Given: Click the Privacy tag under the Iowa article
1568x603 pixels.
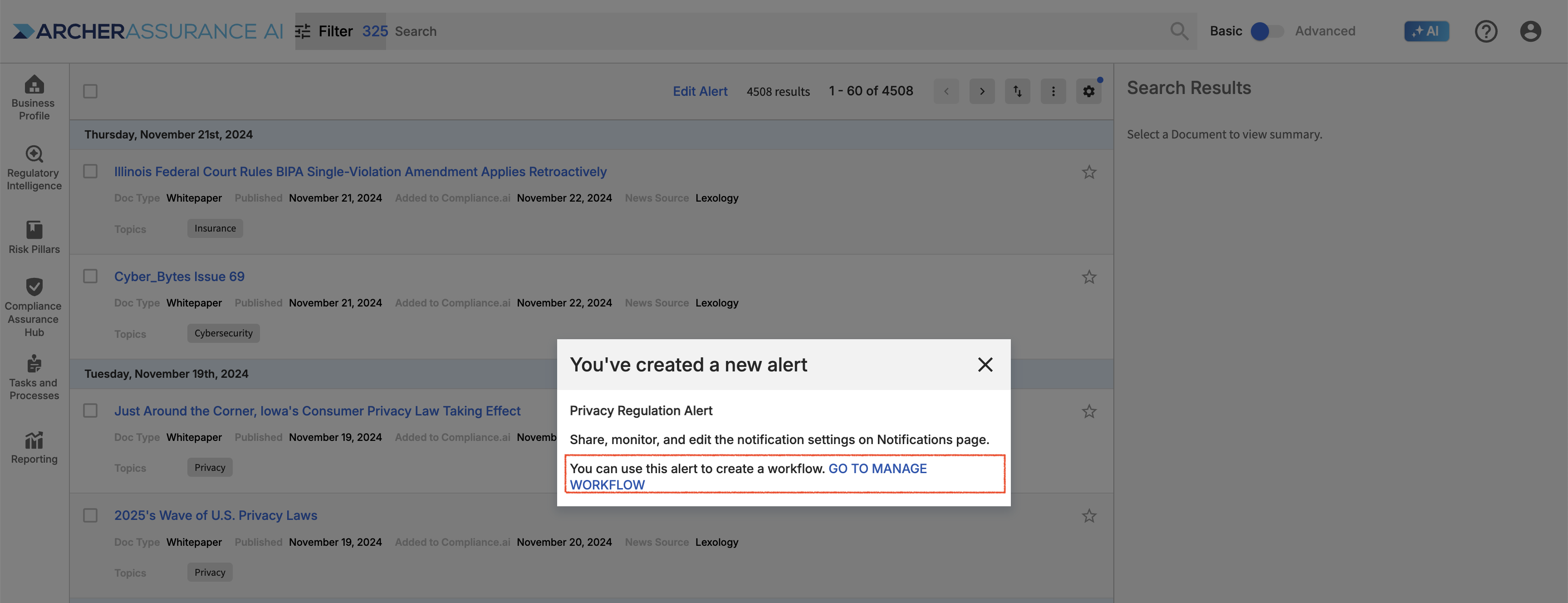Looking at the screenshot, I should click(x=210, y=467).
